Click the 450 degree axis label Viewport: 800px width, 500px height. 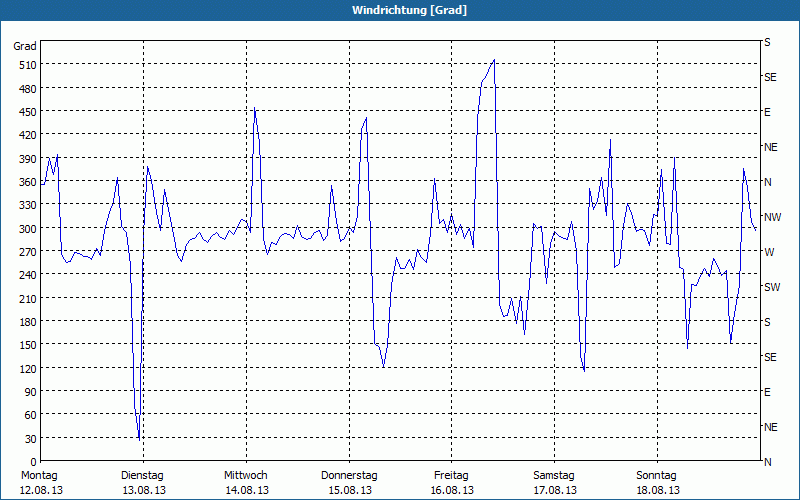(29, 112)
